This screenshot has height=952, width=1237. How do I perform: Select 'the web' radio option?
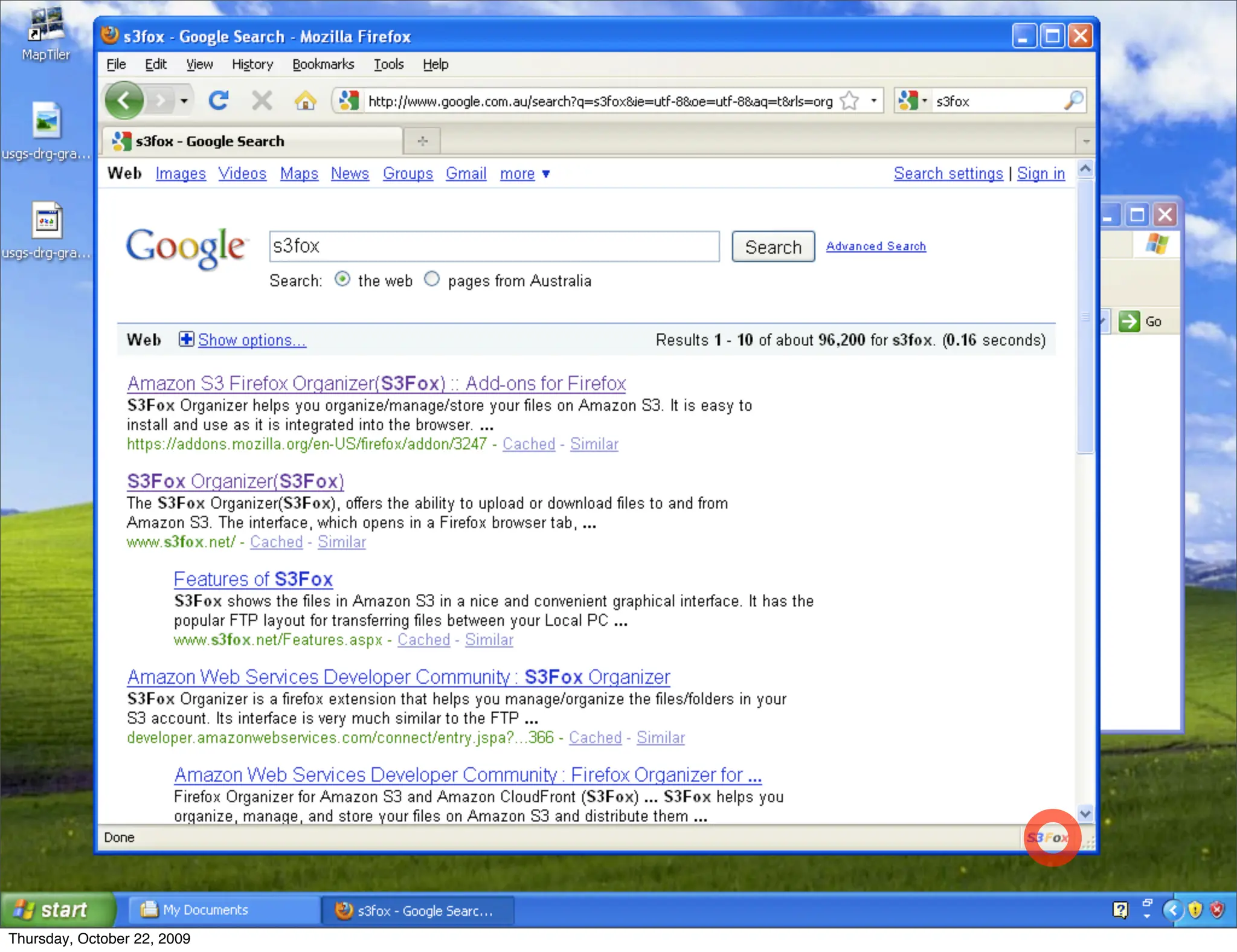342,279
